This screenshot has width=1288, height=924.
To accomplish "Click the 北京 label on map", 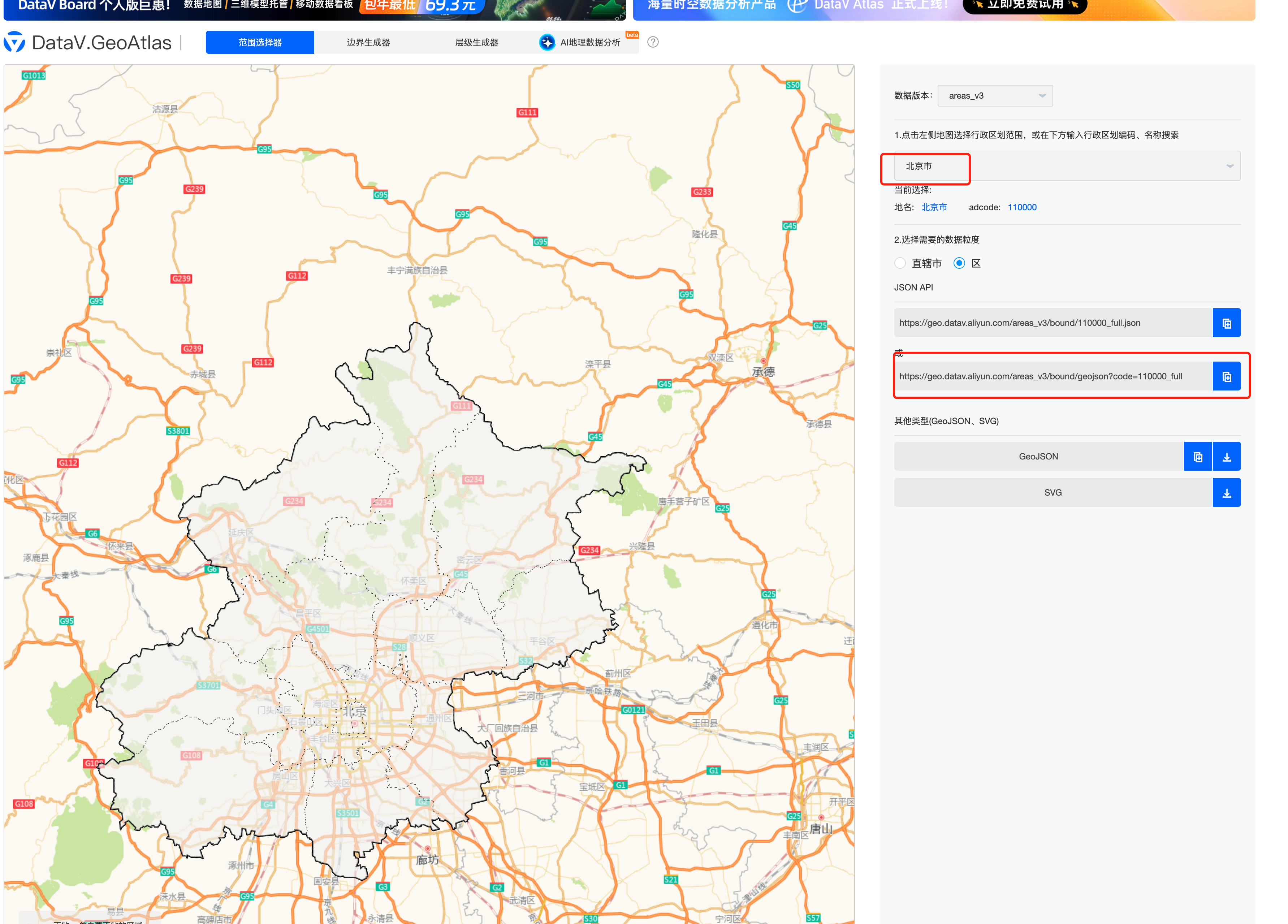I will tap(354, 711).
